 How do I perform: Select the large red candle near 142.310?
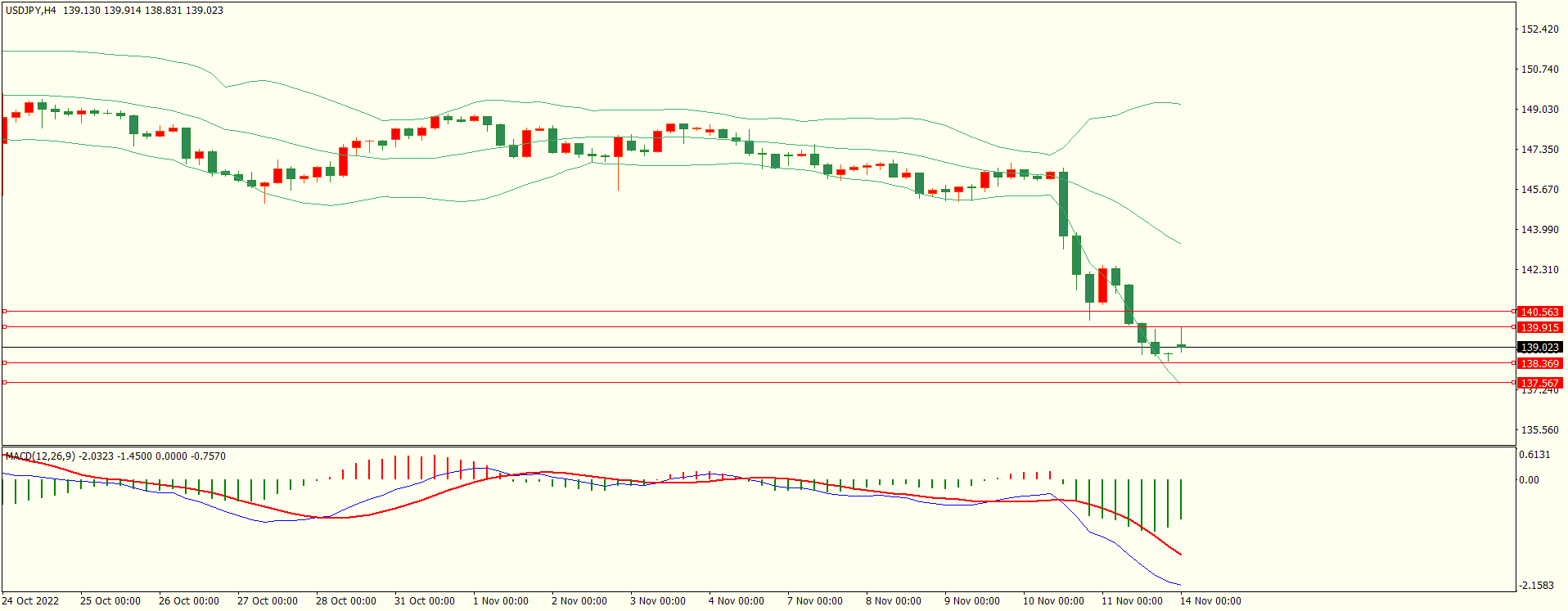coord(1102,285)
